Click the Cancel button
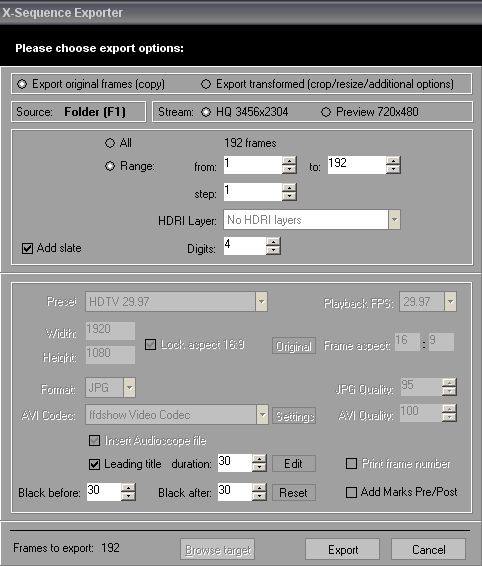 pos(428,549)
